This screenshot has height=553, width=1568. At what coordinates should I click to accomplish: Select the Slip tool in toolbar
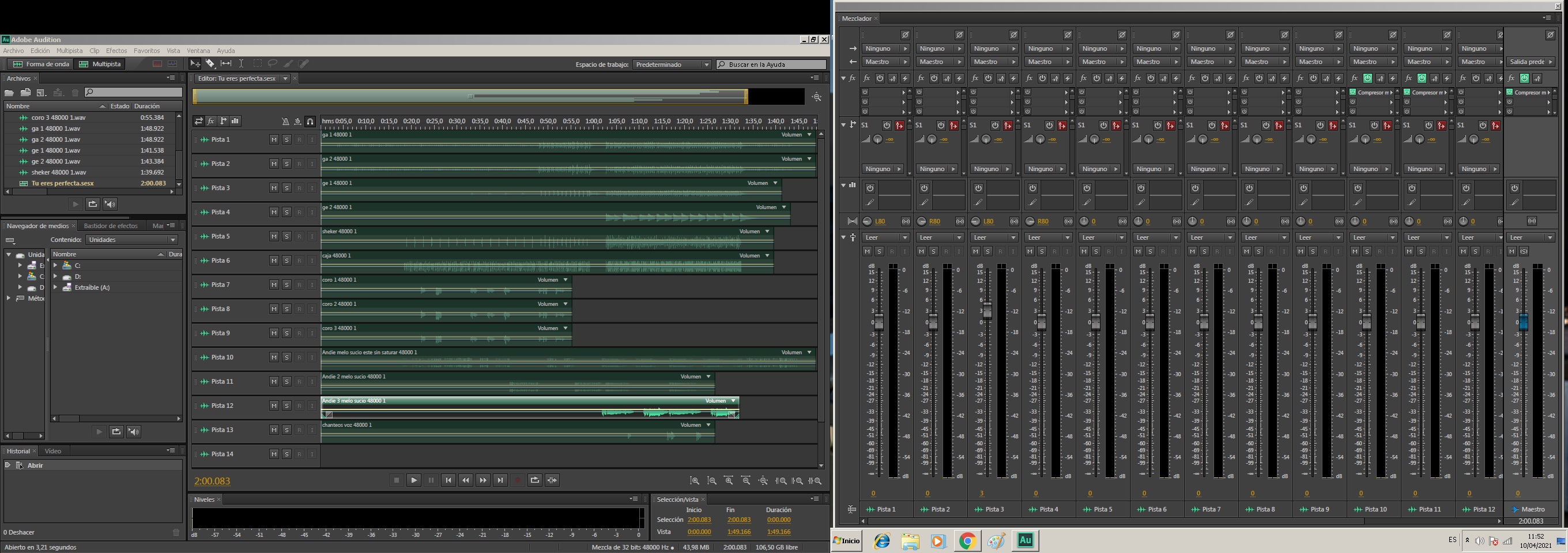(x=226, y=63)
